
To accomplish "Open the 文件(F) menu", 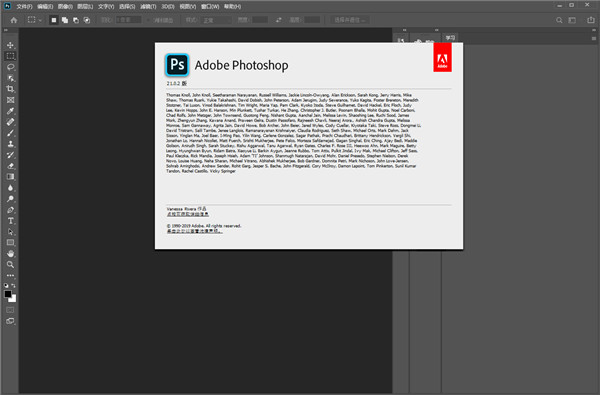I will [x=24, y=7].
